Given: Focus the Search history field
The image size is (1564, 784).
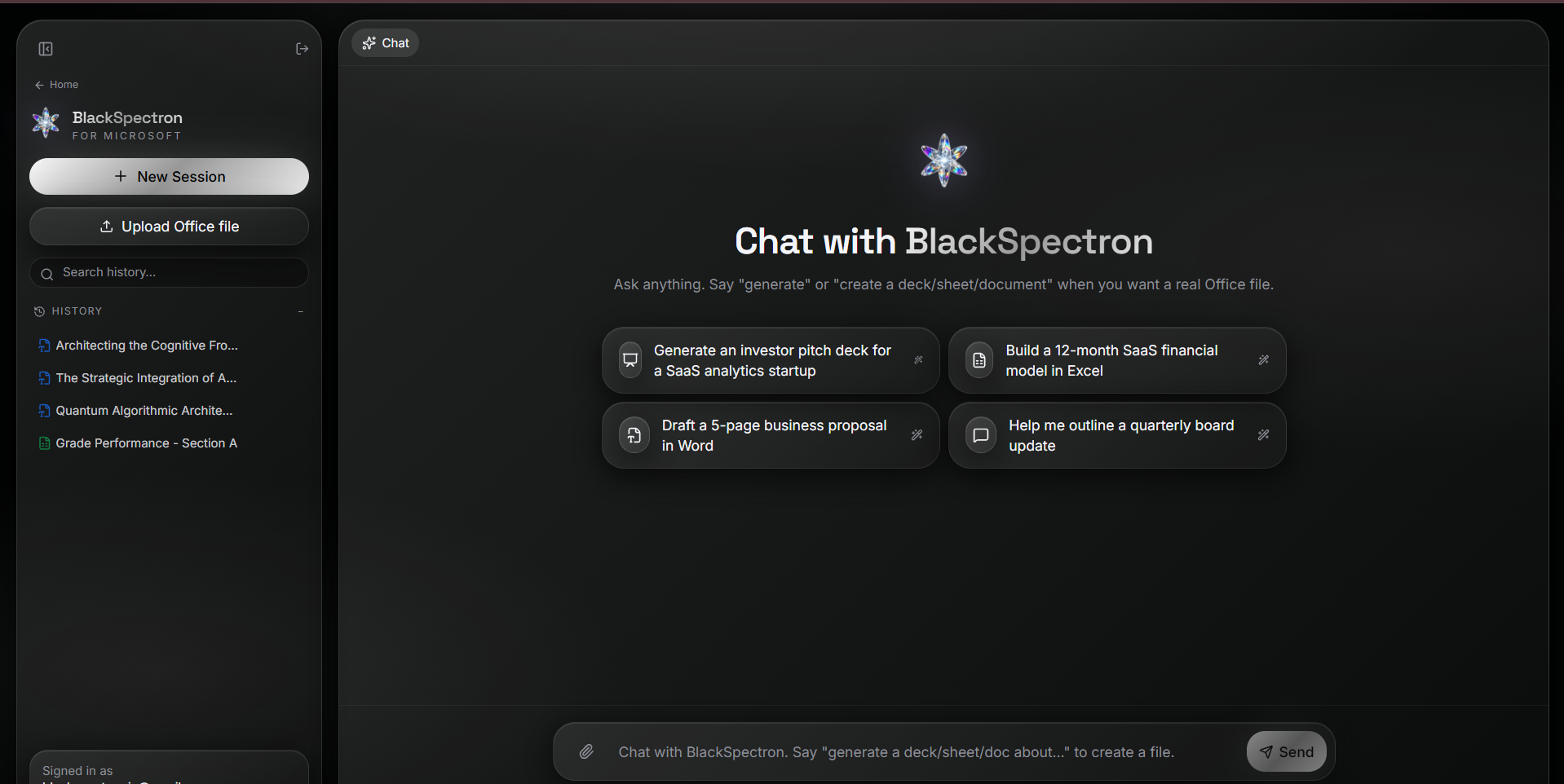Looking at the screenshot, I should coord(169,272).
